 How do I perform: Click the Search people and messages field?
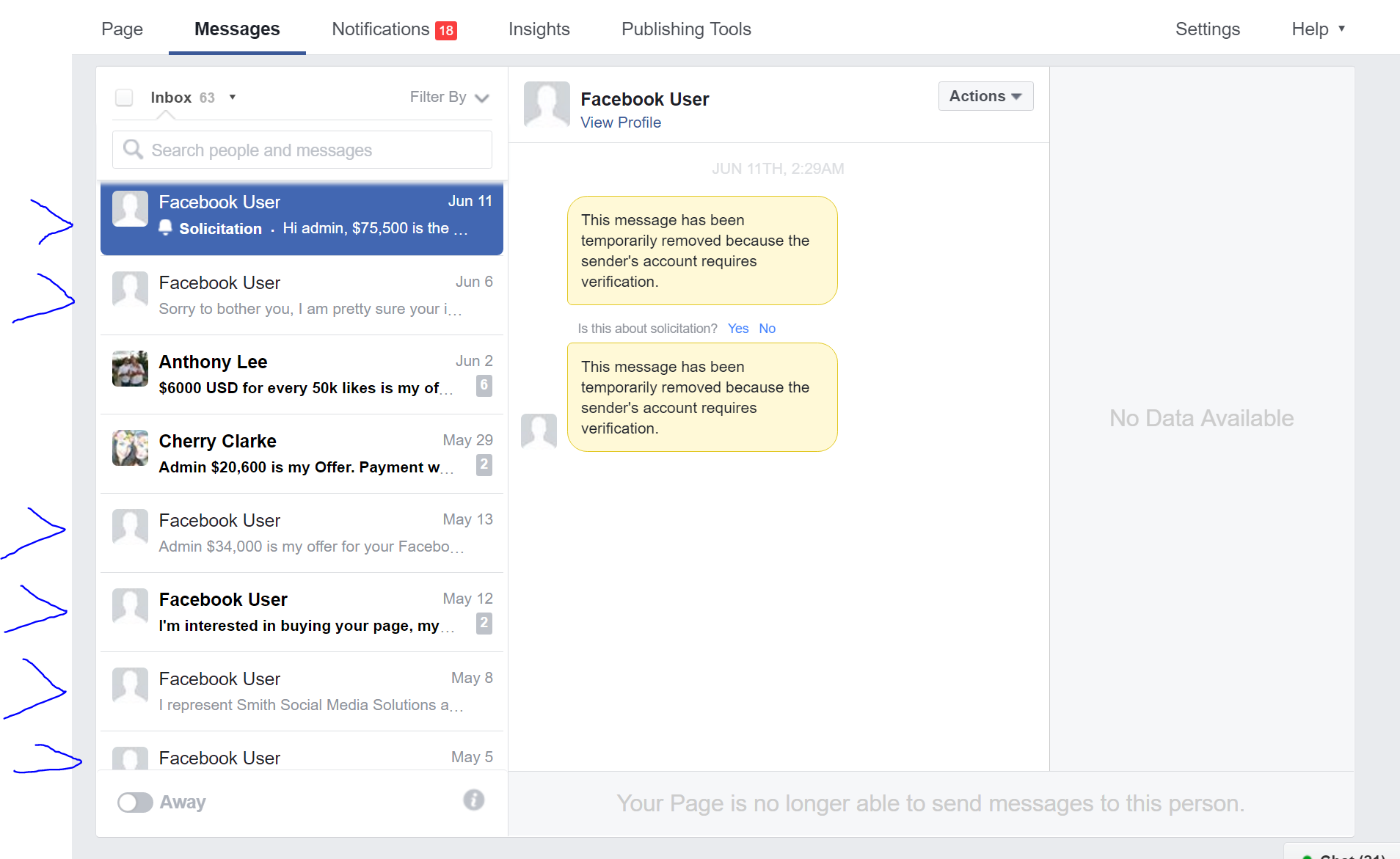tap(302, 150)
